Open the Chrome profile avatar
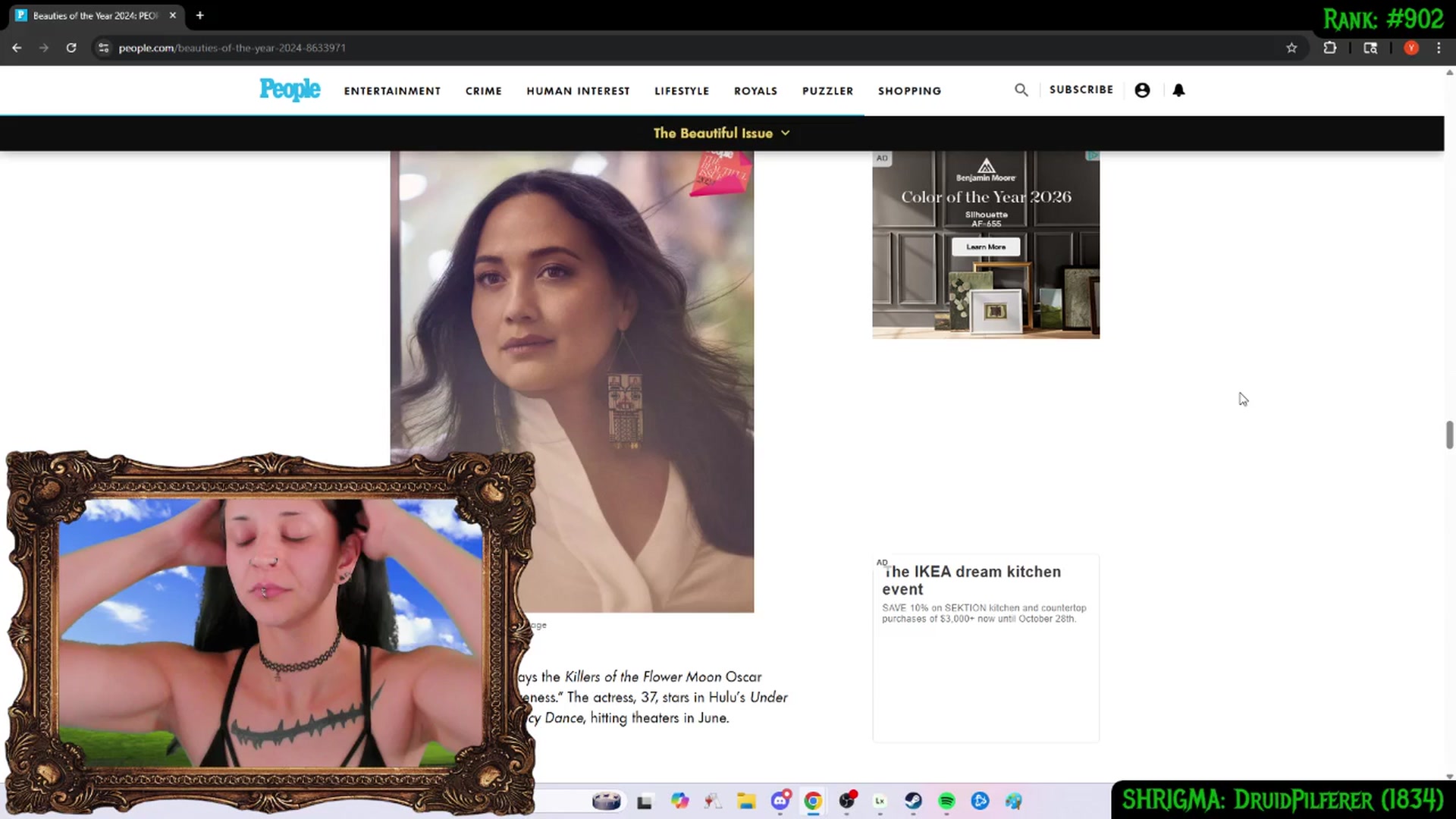This screenshot has width=1456, height=819. click(1411, 48)
